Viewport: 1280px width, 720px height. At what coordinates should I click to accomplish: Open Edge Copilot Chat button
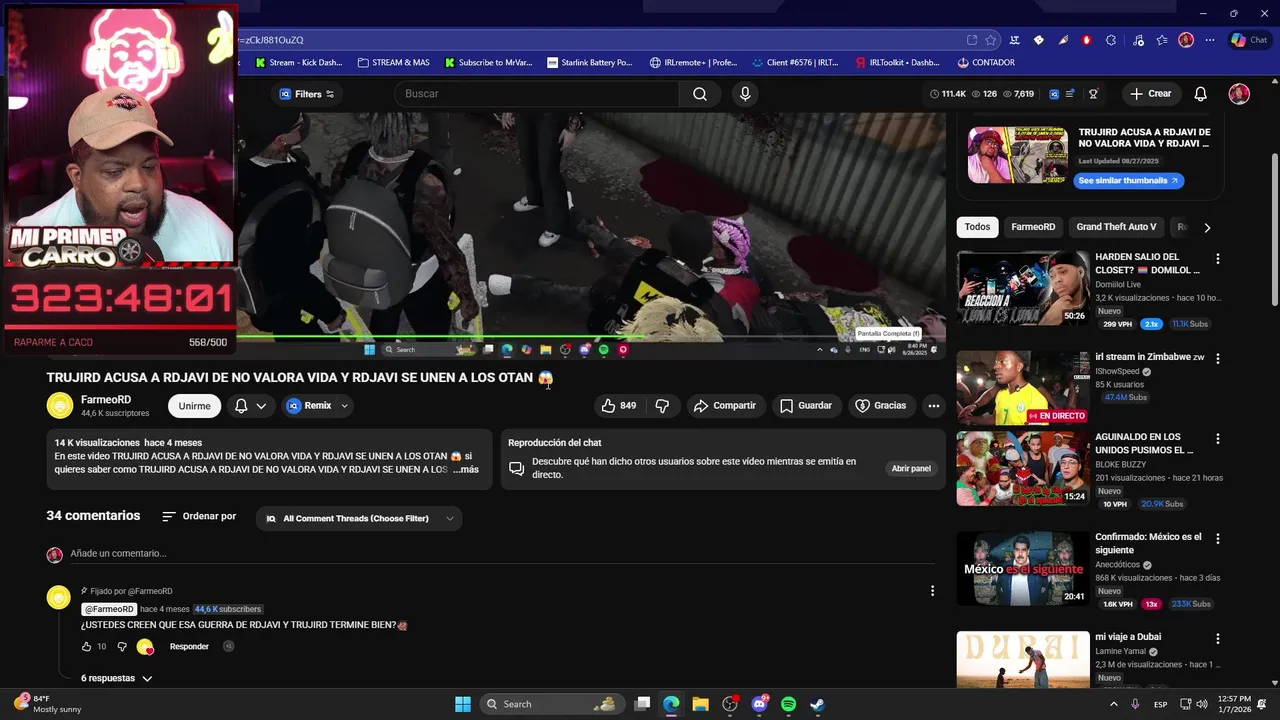(x=1250, y=40)
